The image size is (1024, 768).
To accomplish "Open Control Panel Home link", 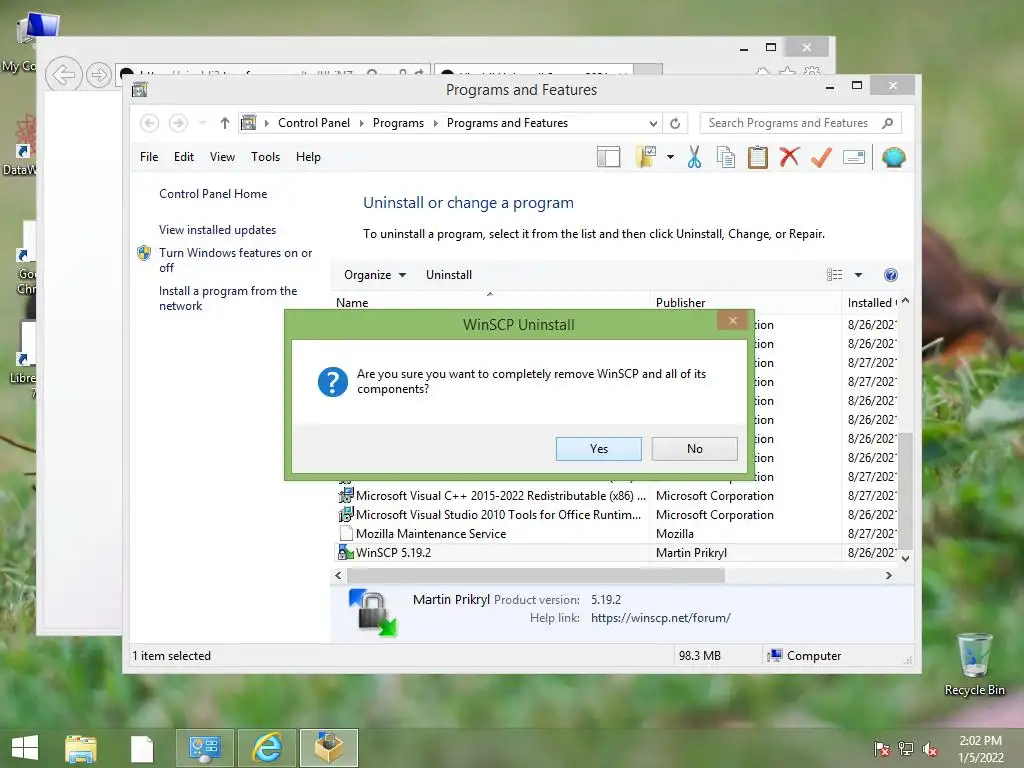I will (x=213, y=194).
